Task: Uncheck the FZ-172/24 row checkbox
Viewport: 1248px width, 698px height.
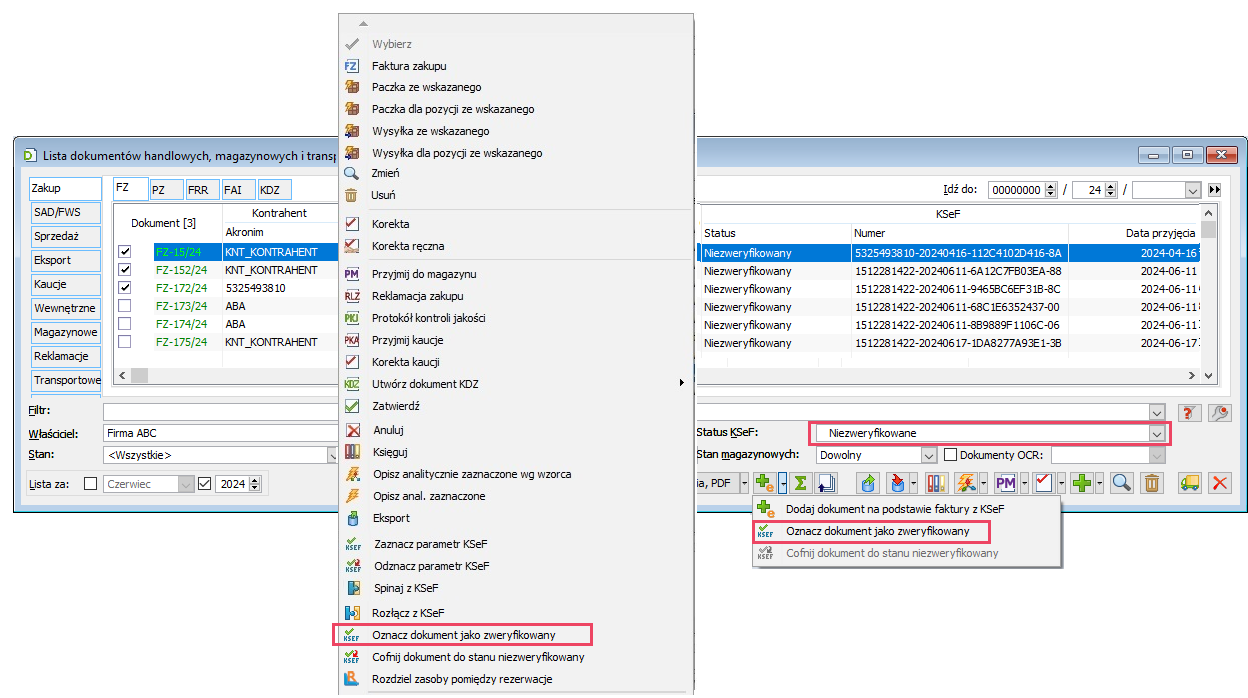Action: (x=125, y=288)
